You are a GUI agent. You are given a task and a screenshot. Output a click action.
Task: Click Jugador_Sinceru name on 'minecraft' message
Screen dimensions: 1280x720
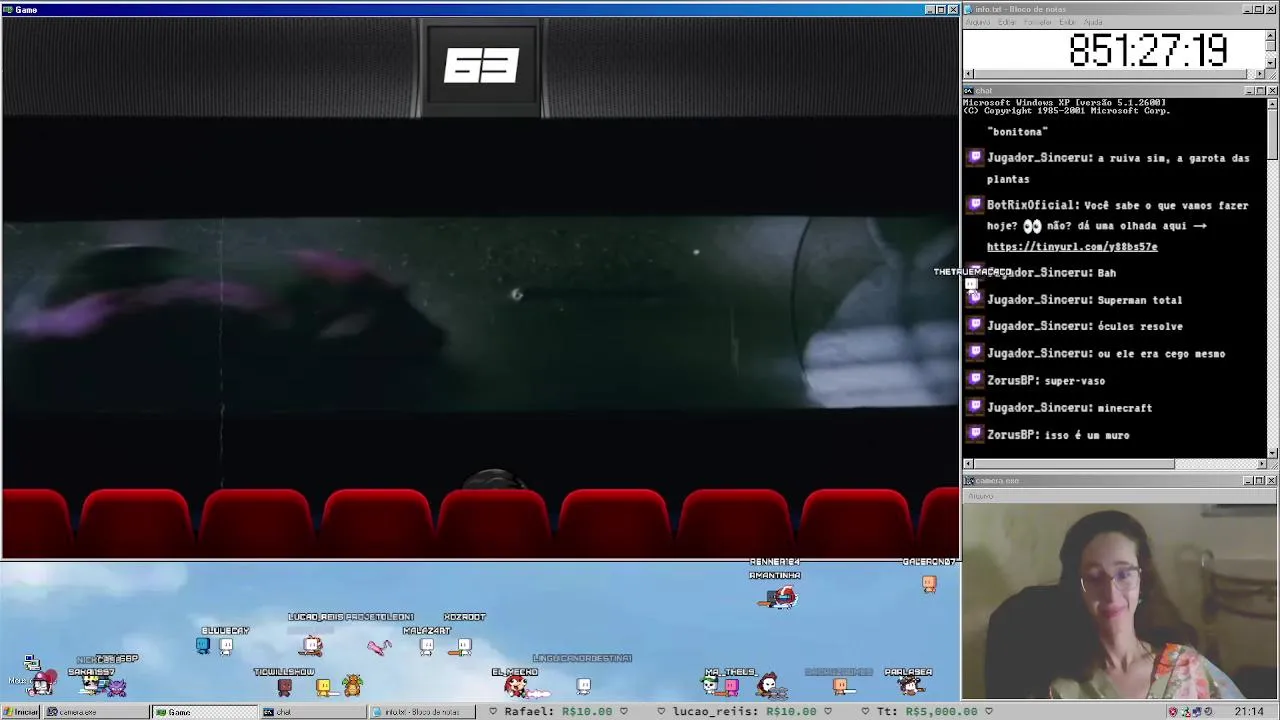coord(1038,407)
